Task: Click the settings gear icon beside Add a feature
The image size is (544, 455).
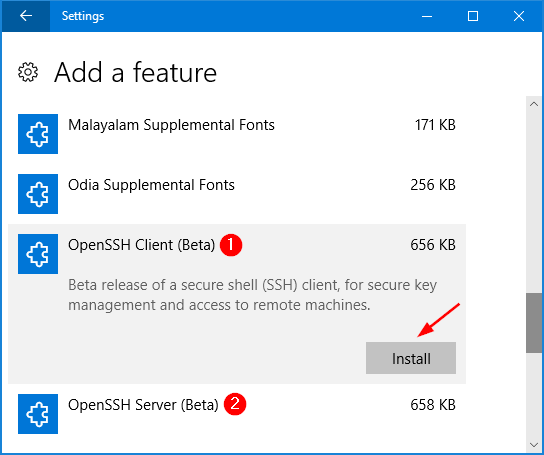Action: point(28,72)
